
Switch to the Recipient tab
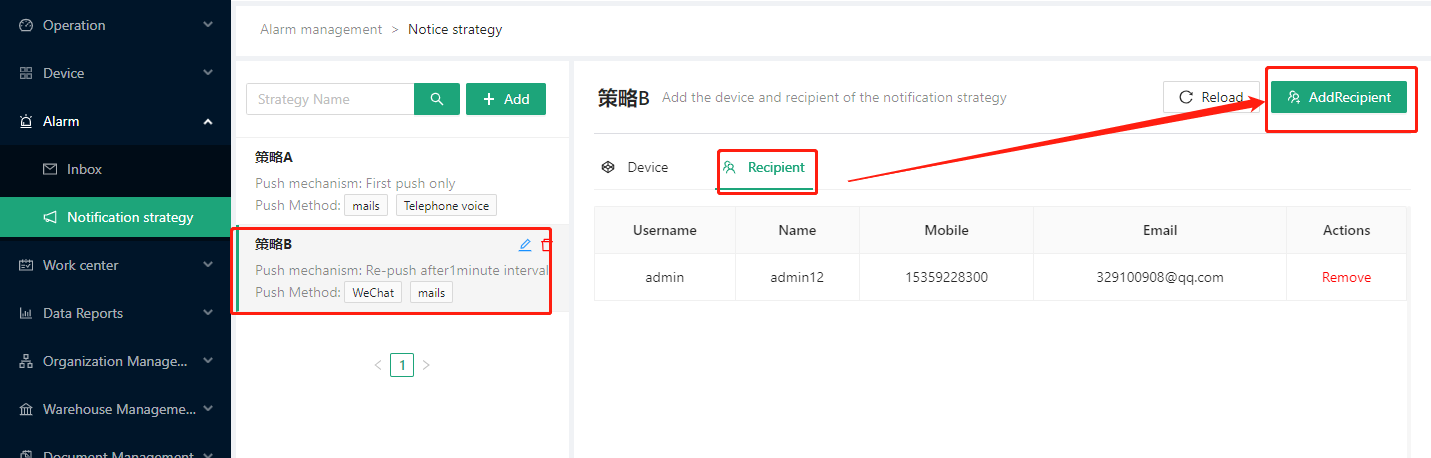[764, 167]
